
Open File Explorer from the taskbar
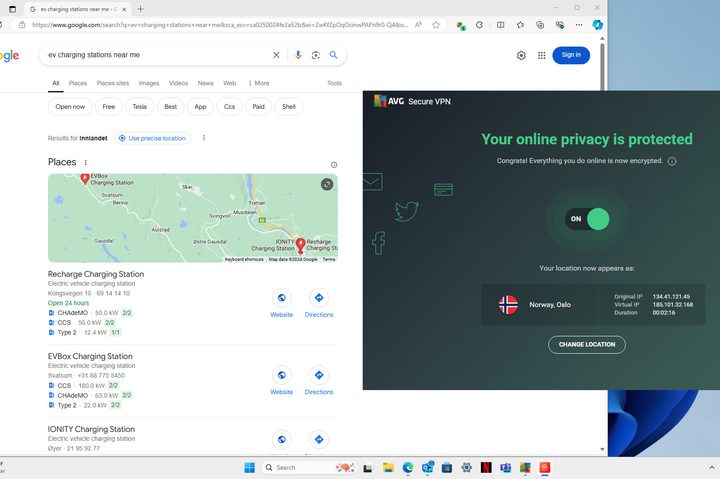pos(388,468)
